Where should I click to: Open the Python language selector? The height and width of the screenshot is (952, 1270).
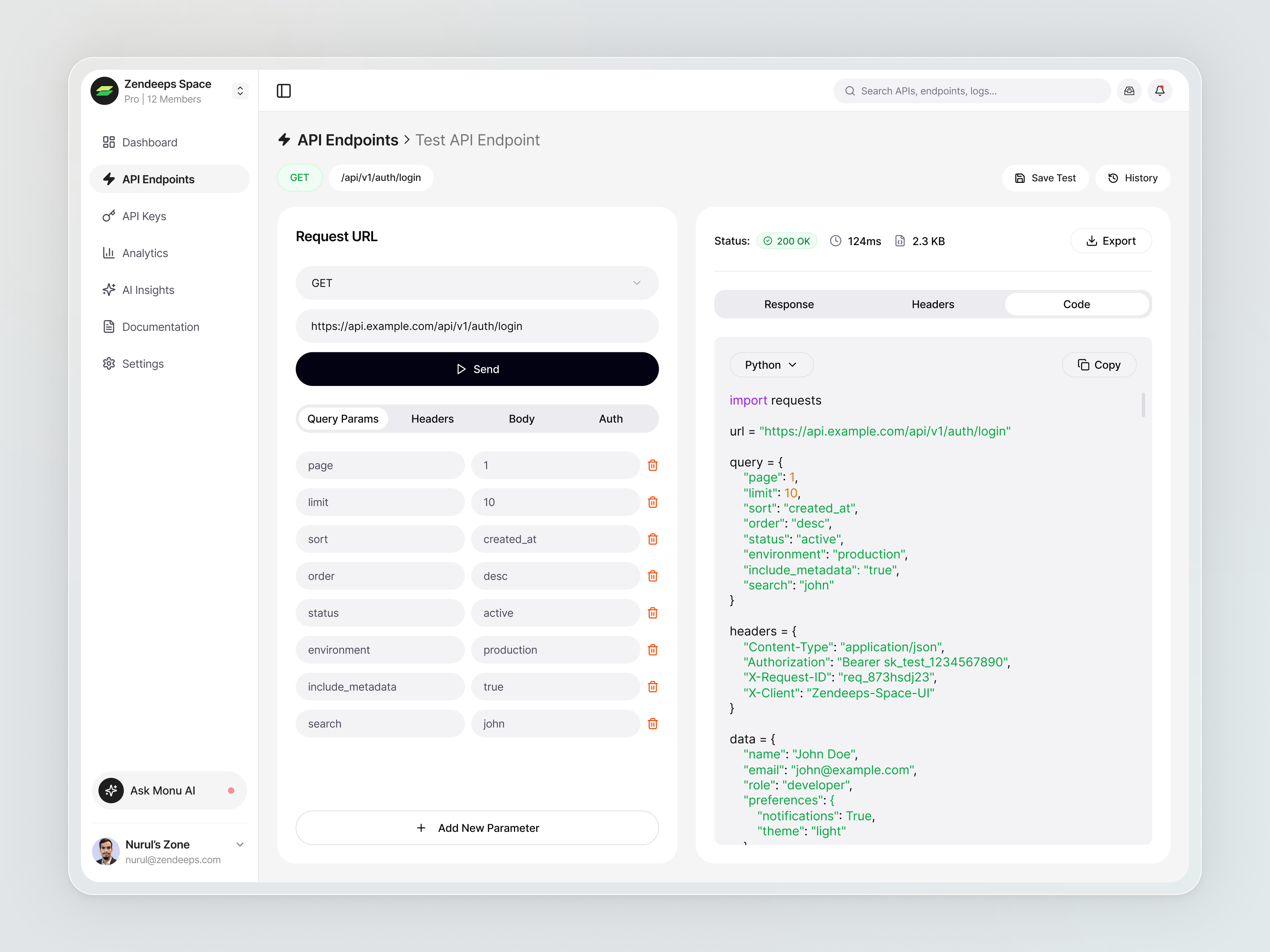click(771, 365)
